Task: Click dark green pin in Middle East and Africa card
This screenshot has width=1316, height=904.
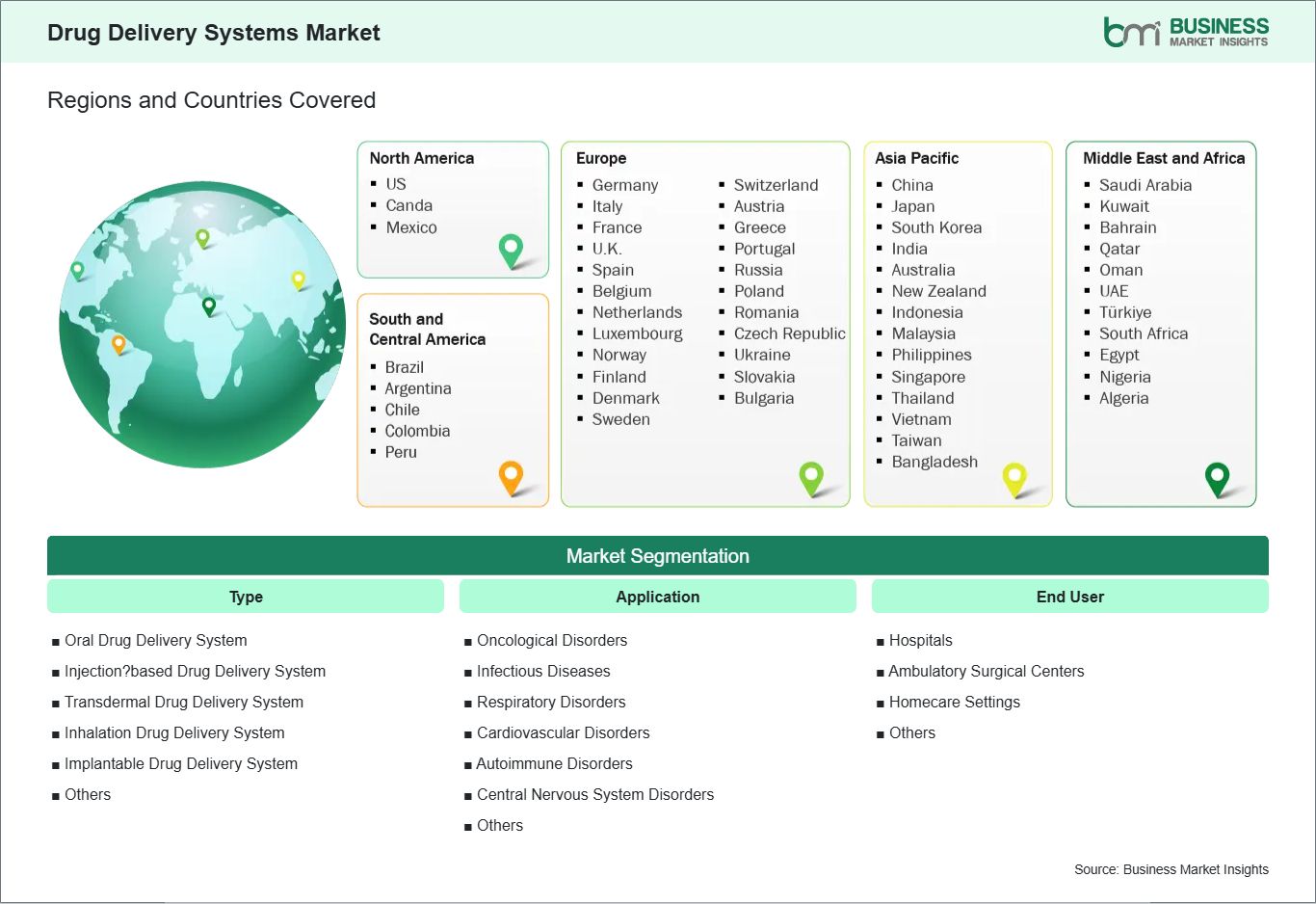Action: pyautogui.click(x=1218, y=477)
